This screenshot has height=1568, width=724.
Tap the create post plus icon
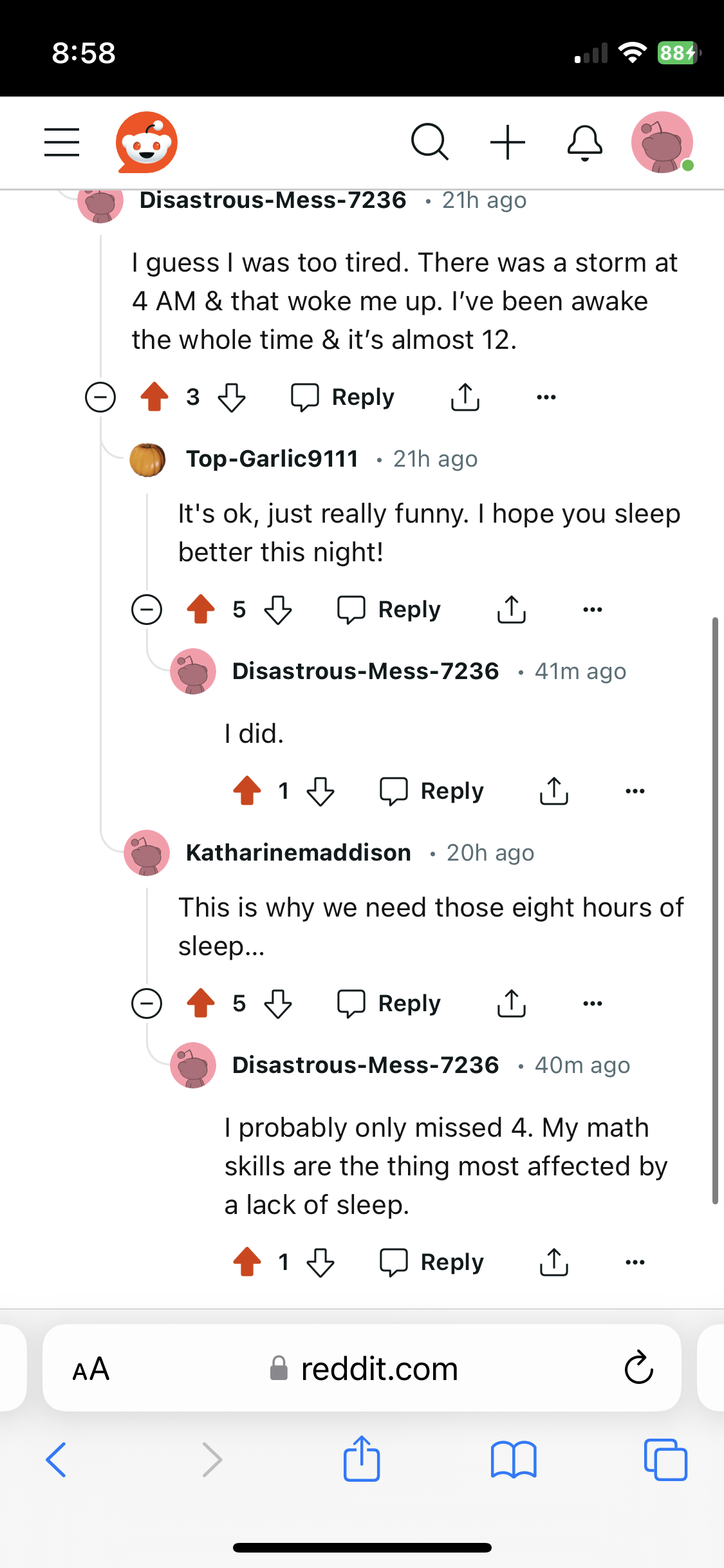[508, 142]
